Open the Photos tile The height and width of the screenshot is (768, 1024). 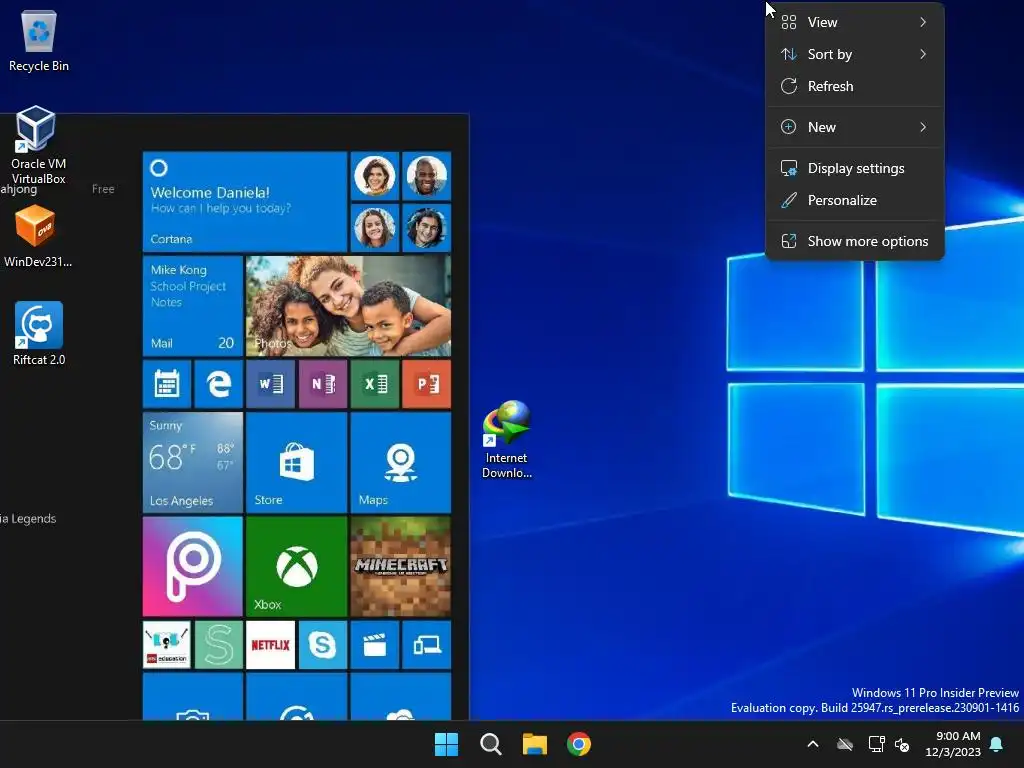pos(348,306)
